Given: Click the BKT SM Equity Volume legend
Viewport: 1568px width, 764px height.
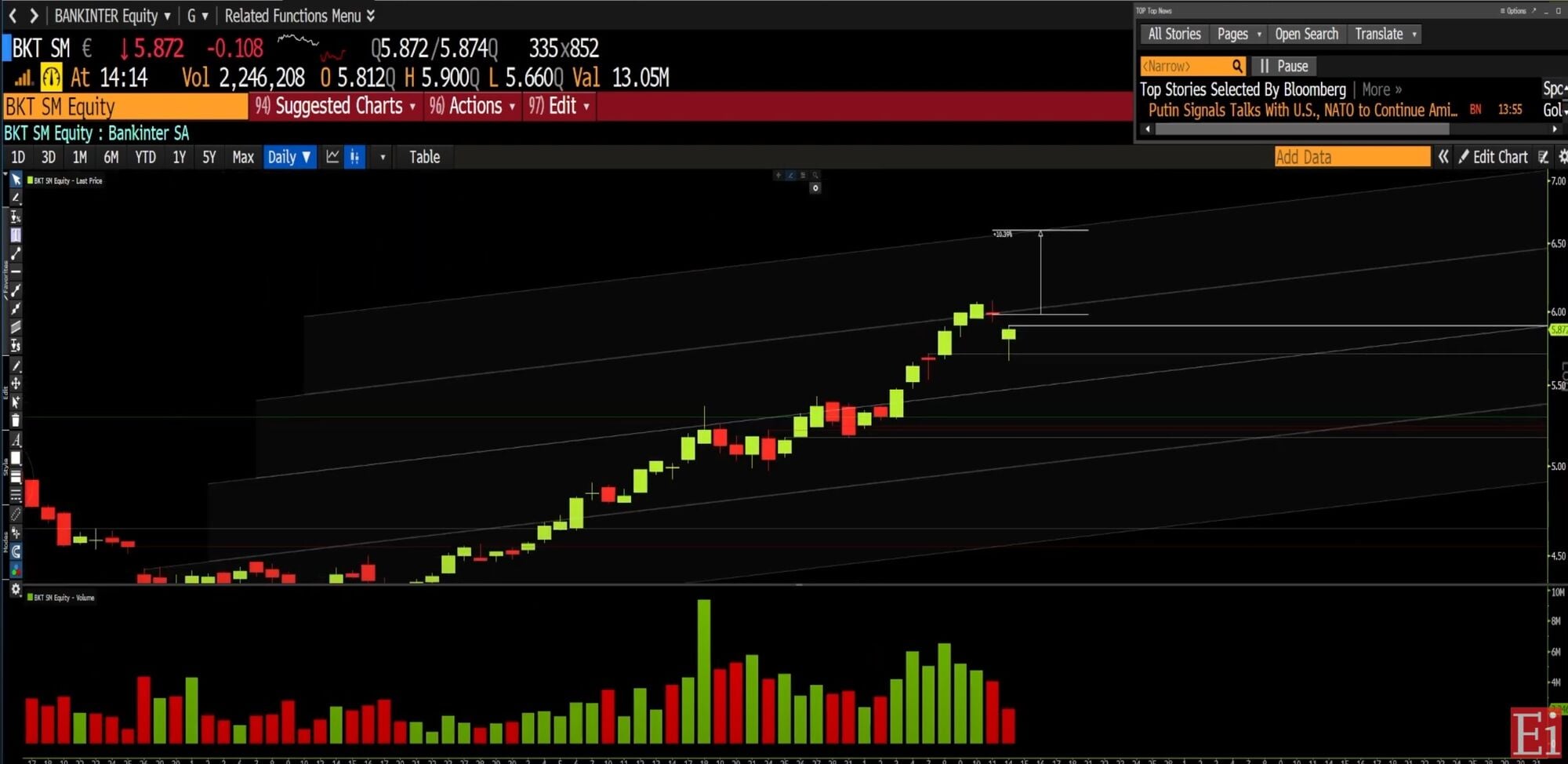Looking at the screenshot, I should [61, 598].
